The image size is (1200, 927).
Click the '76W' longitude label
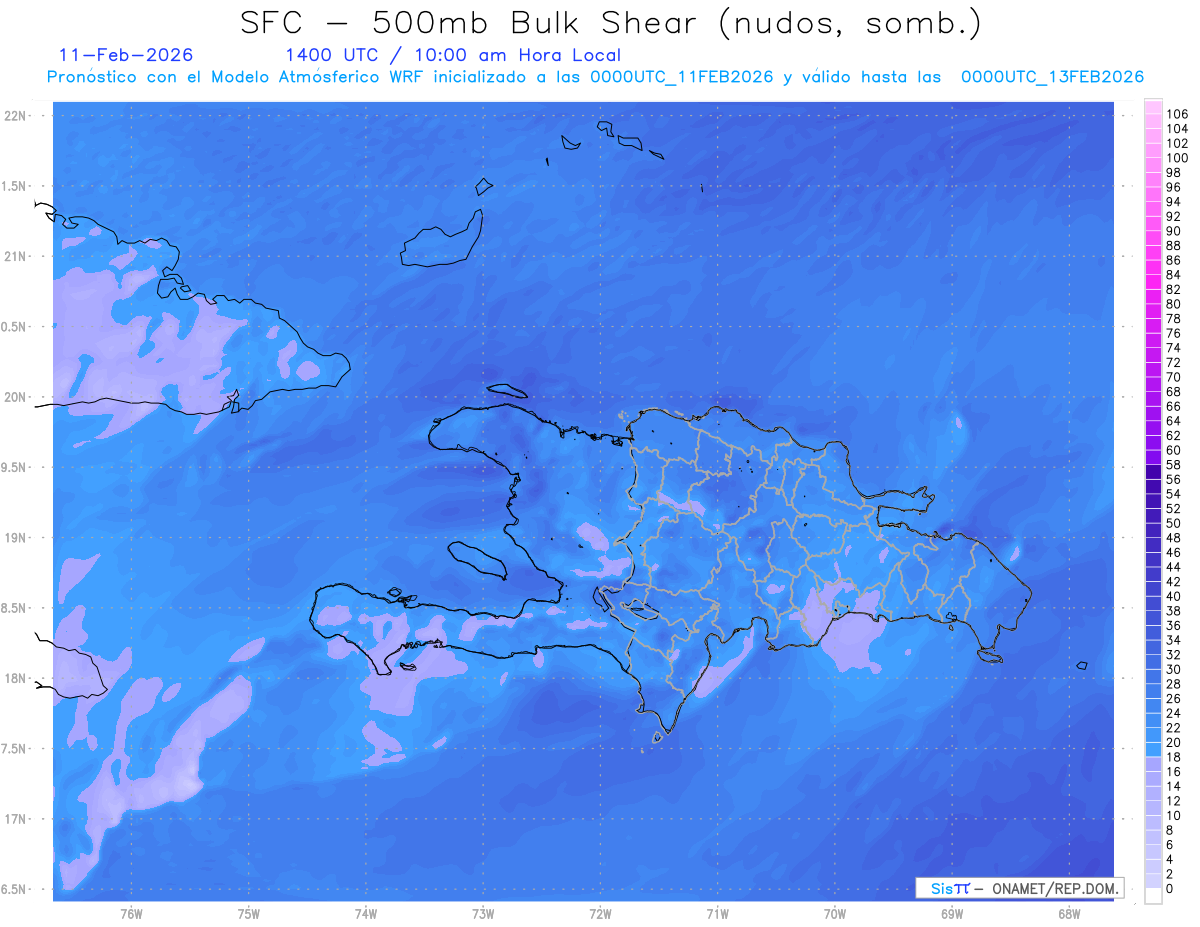[x=131, y=914]
